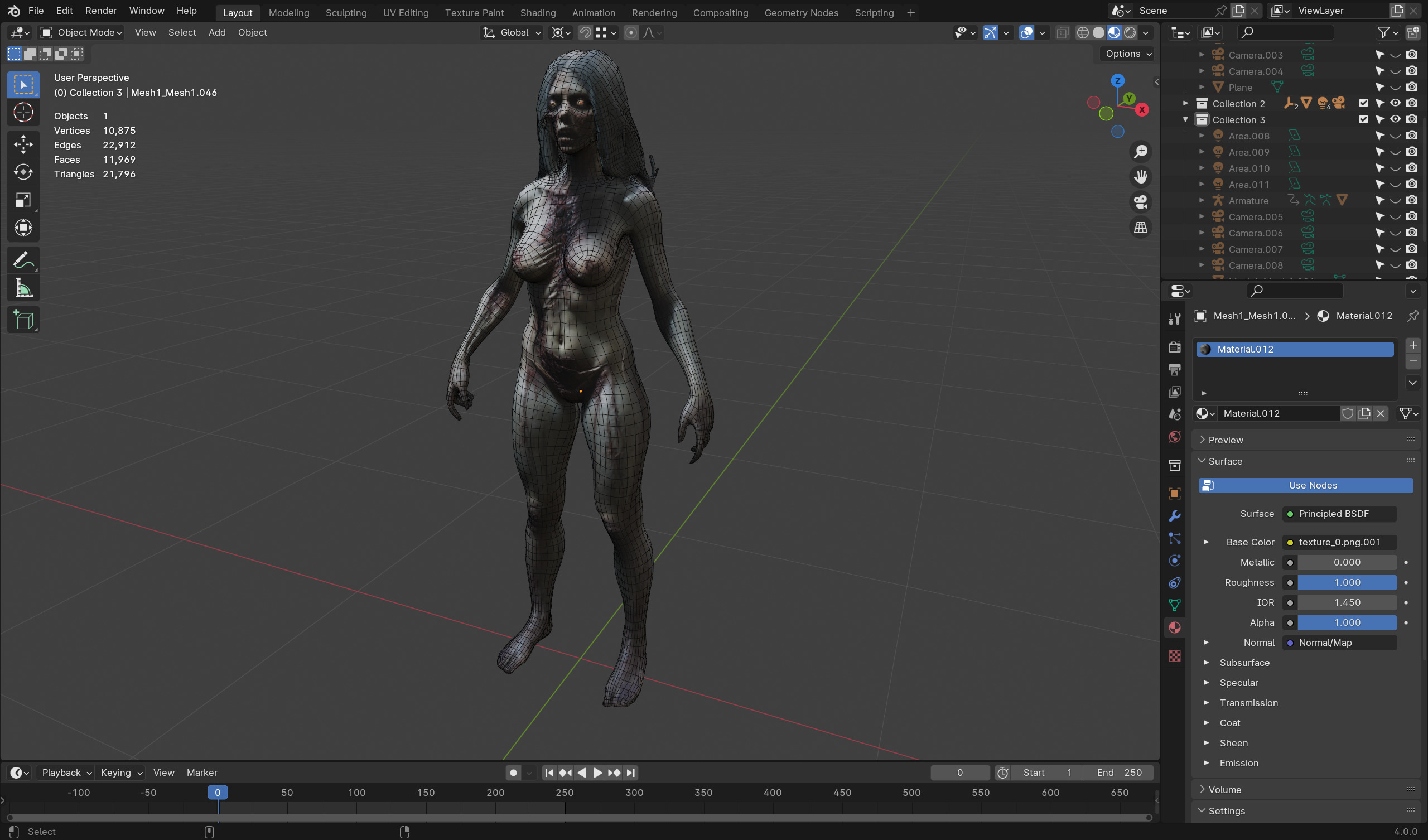
Task: Open the Output properties tab
Action: [x=1174, y=370]
